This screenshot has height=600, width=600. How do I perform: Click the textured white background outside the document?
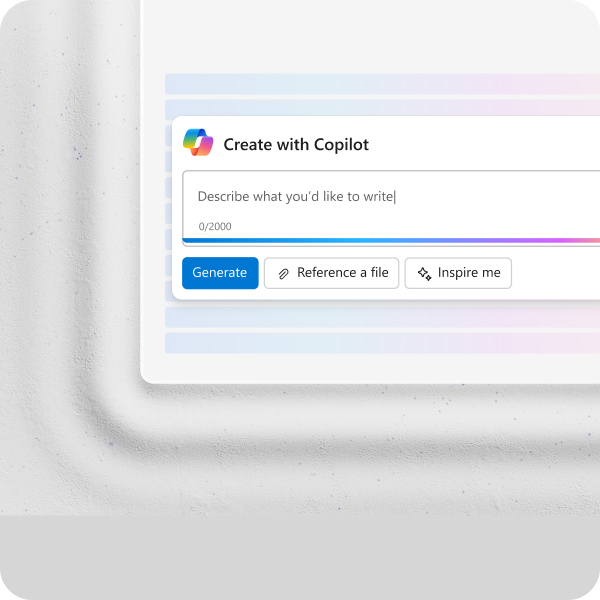pyautogui.click(x=69, y=268)
